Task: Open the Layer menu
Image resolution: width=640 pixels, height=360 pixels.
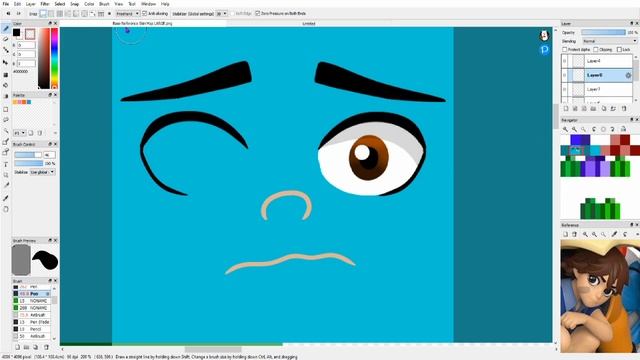Action: (31, 4)
